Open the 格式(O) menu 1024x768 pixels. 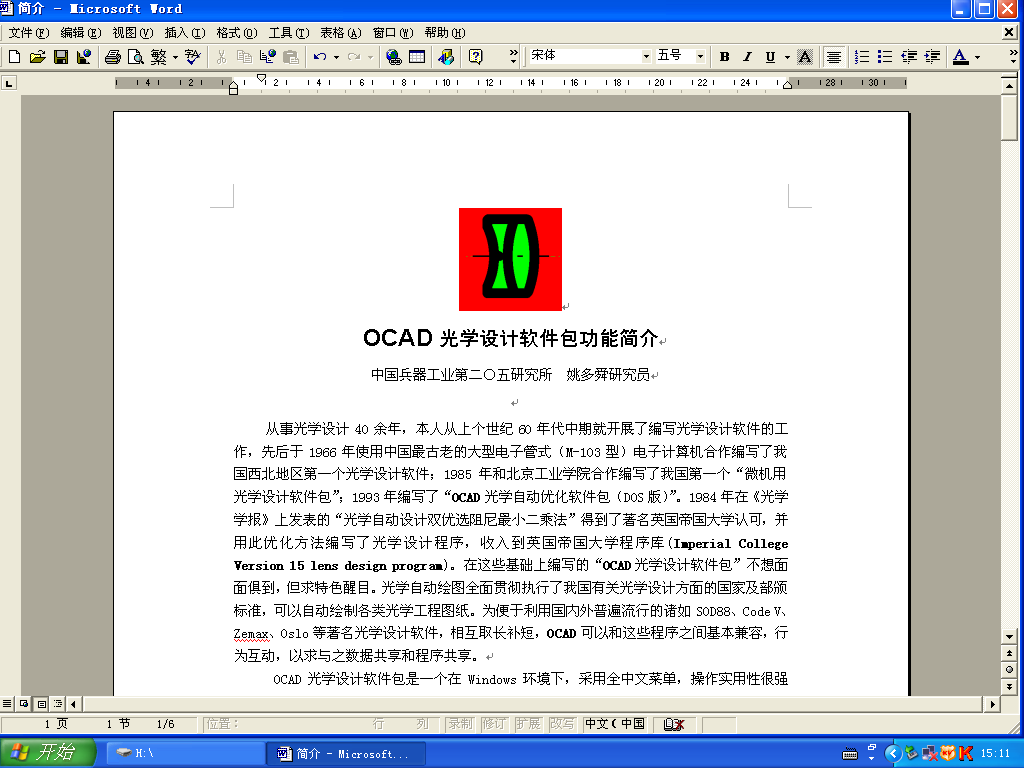(x=236, y=33)
